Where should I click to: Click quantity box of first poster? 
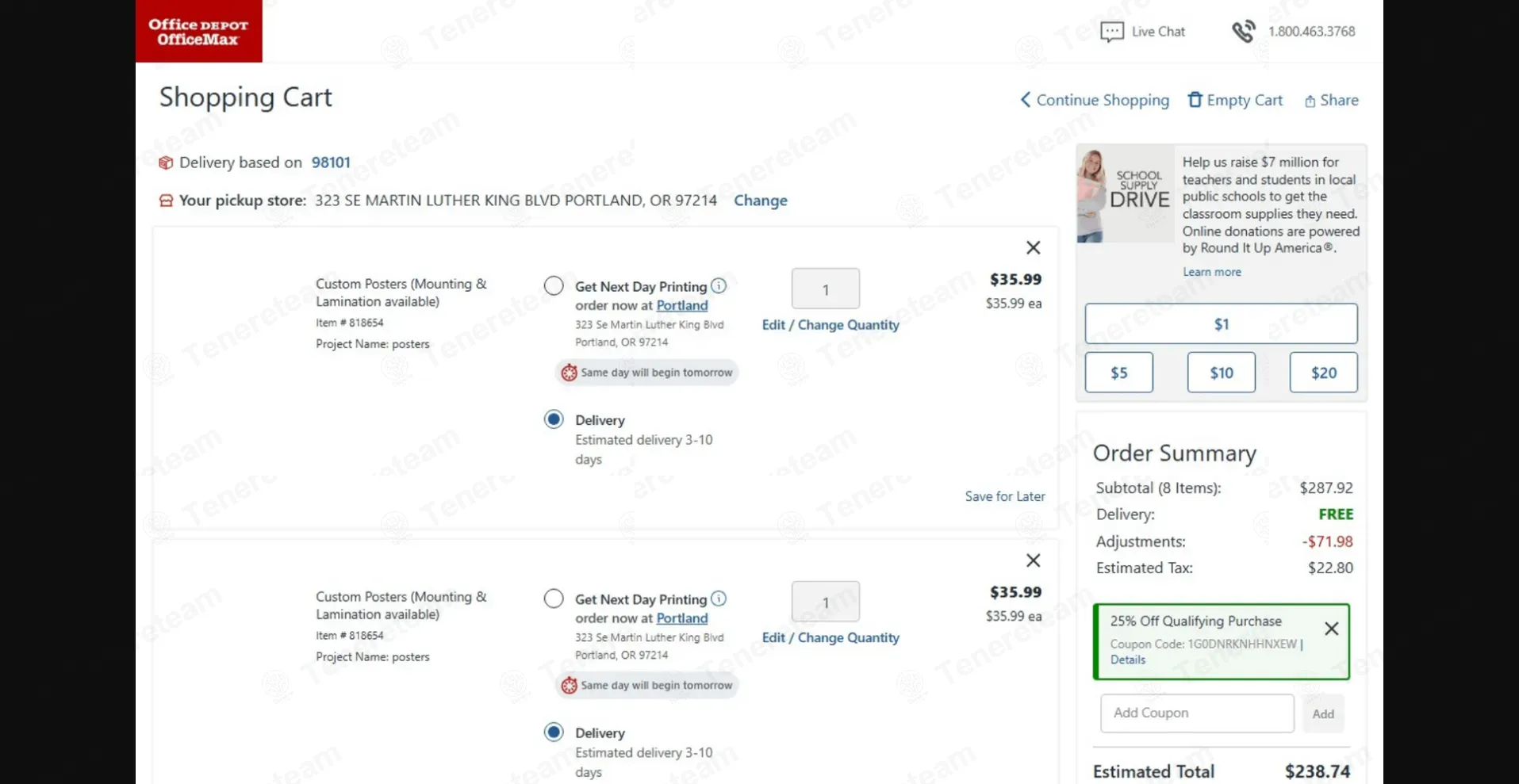[825, 289]
